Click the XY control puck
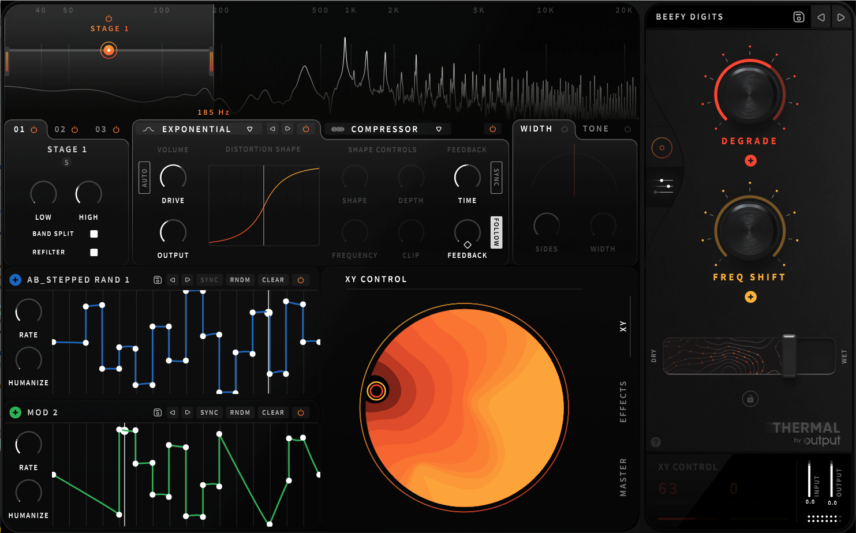The width and height of the screenshot is (856, 533). (x=376, y=390)
